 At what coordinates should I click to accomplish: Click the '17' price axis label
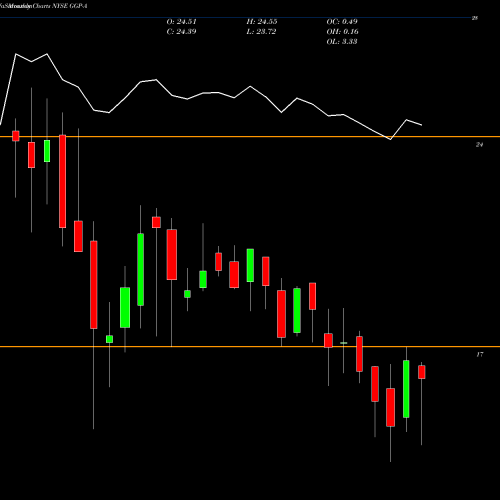click(x=479, y=355)
